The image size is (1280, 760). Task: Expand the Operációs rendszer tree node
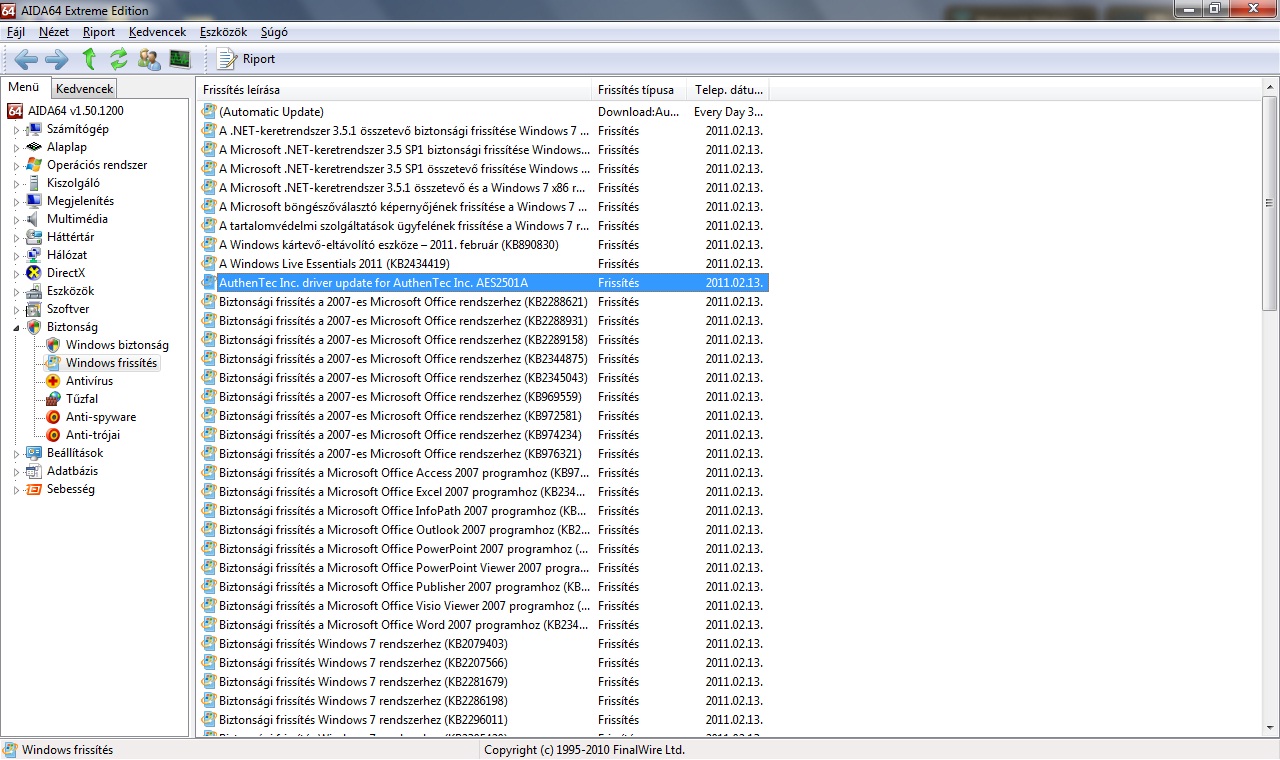pos(16,166)
